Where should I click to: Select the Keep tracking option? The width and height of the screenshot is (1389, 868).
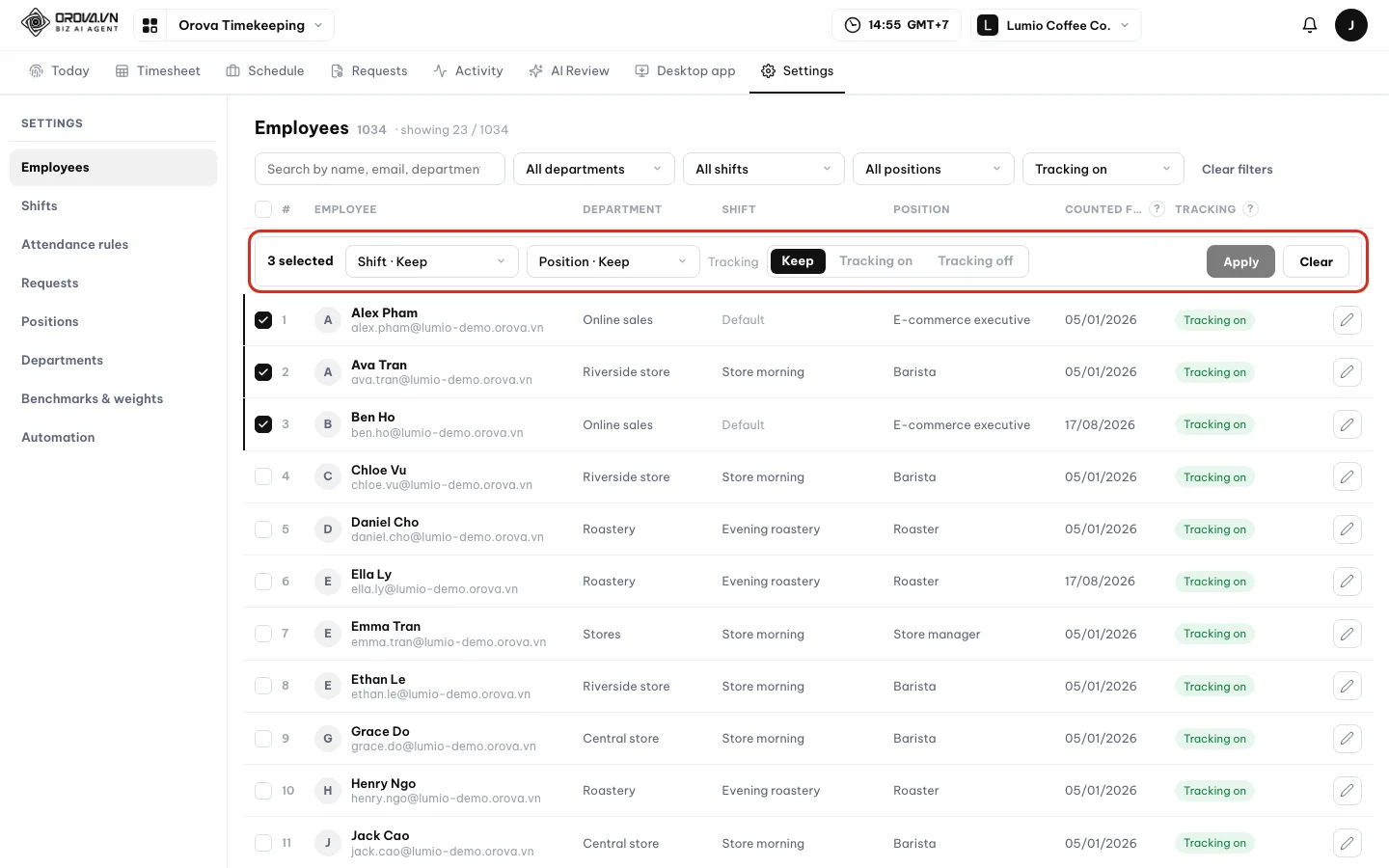pos(798,261)
